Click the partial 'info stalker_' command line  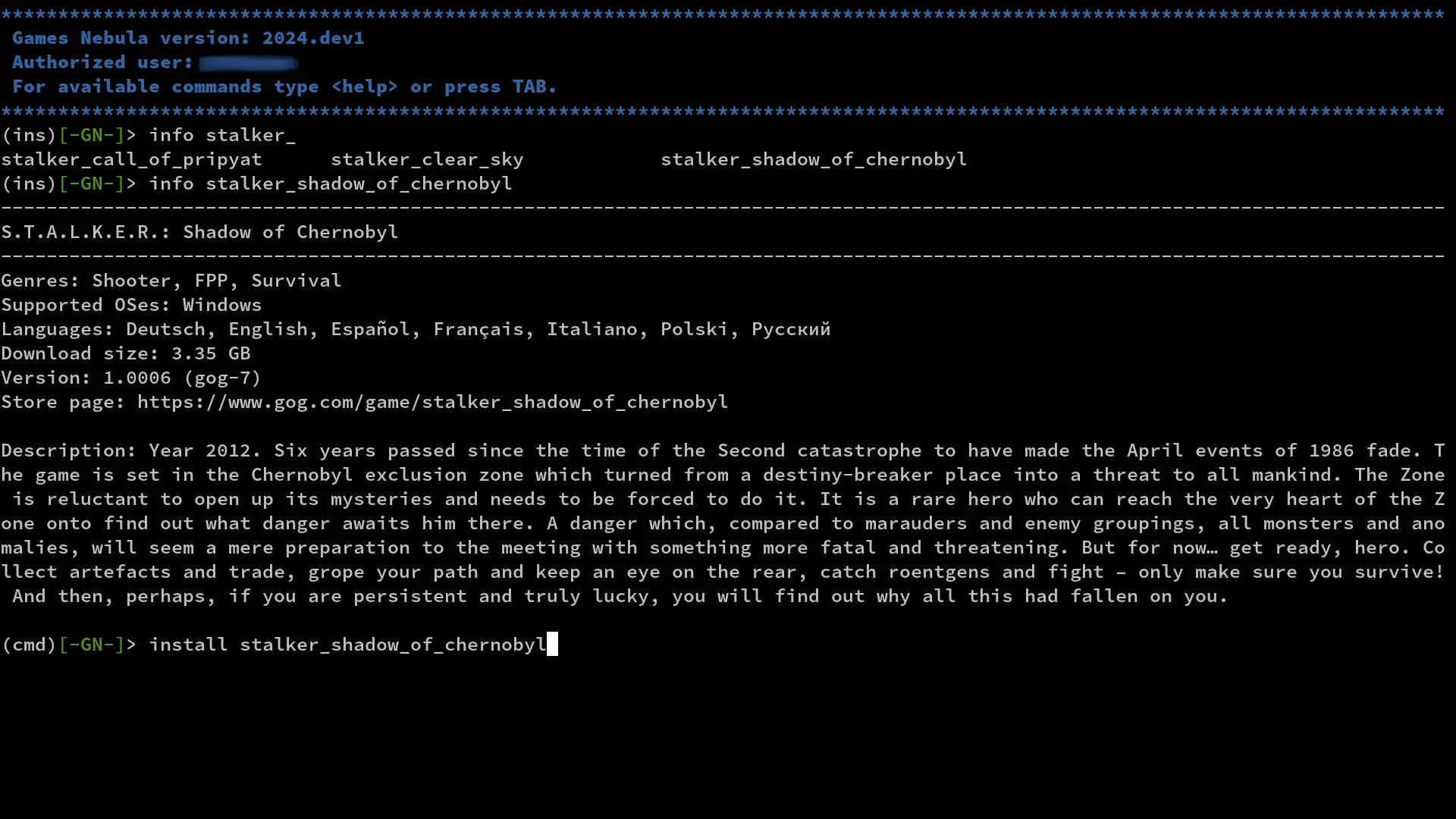click(x=221, y=135)
